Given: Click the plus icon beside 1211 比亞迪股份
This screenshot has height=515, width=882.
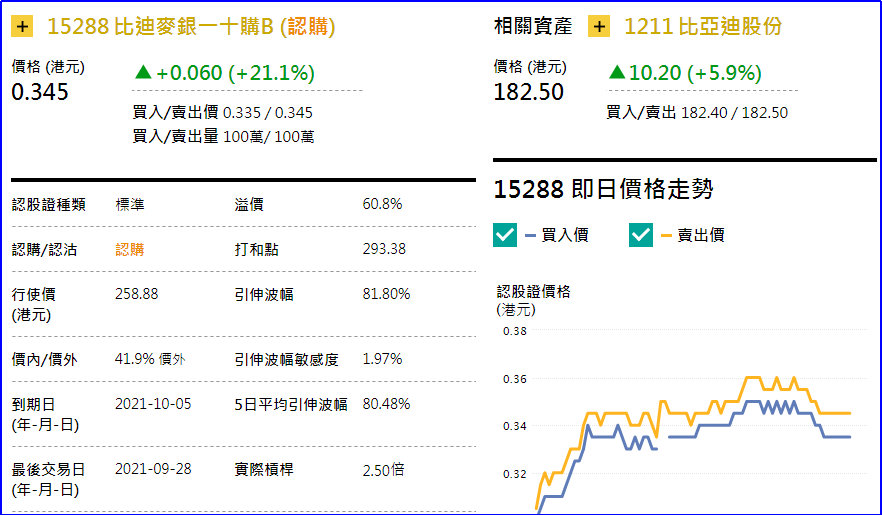Looking at the screenshot, I should (x=599, y=26).
